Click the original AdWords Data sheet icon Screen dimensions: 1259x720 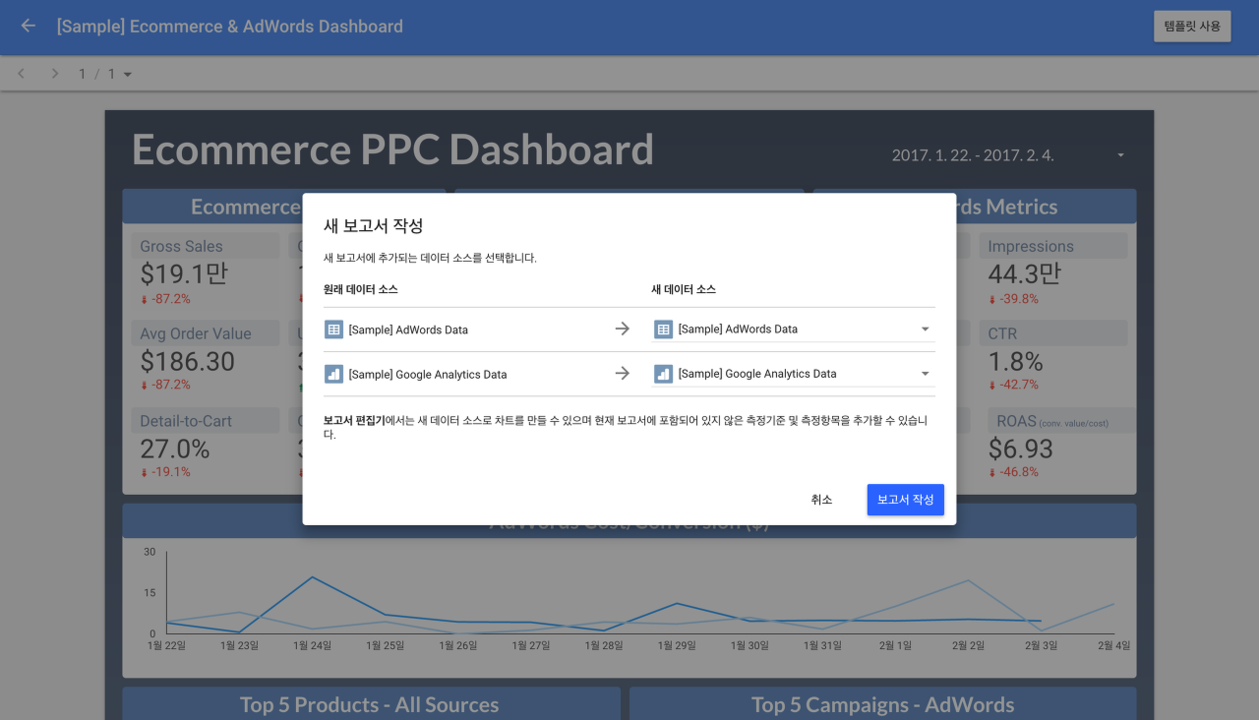pyautogui.click(x=334, y=329)
